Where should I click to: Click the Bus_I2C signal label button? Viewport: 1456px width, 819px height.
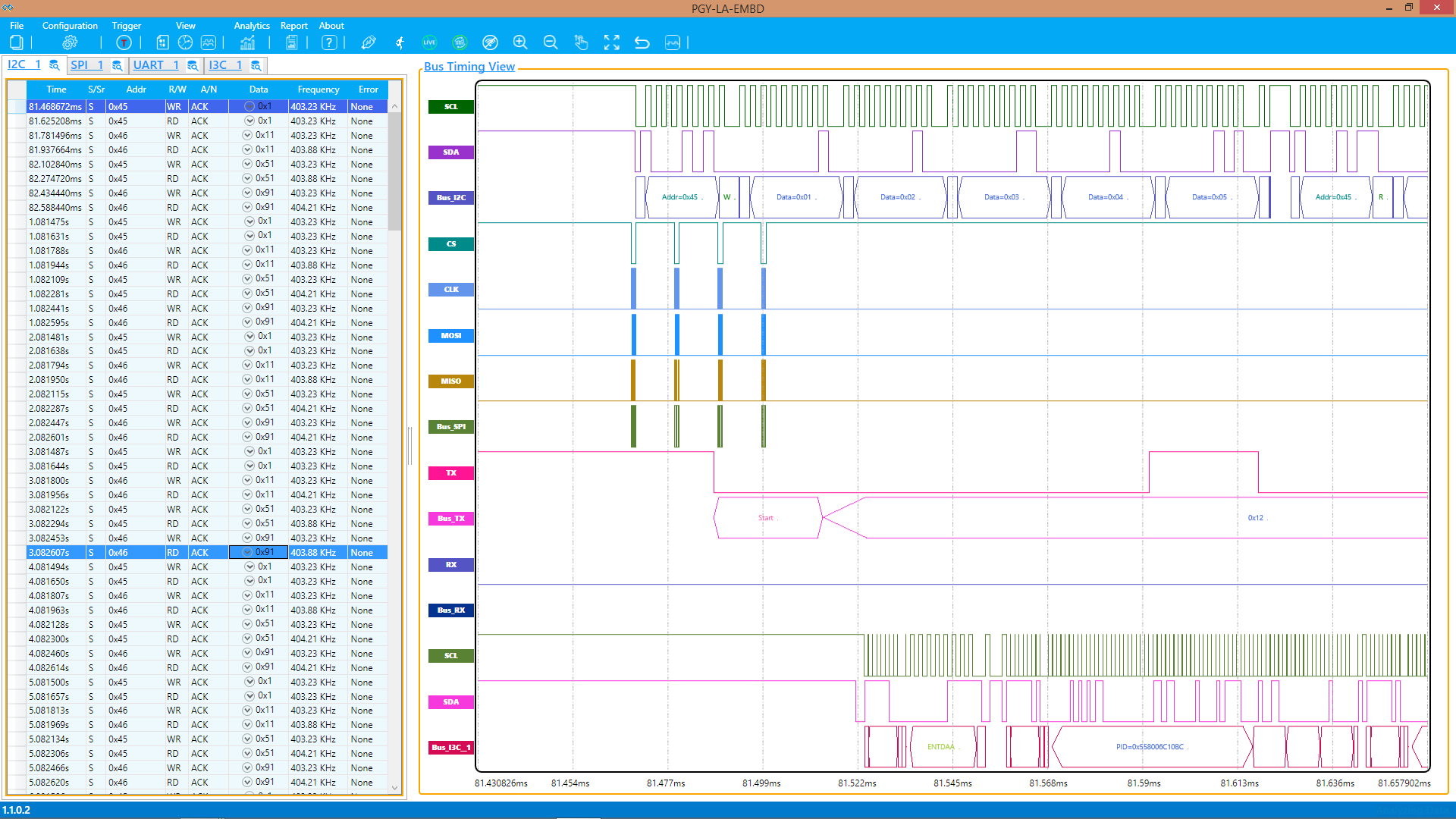point(451,198)
